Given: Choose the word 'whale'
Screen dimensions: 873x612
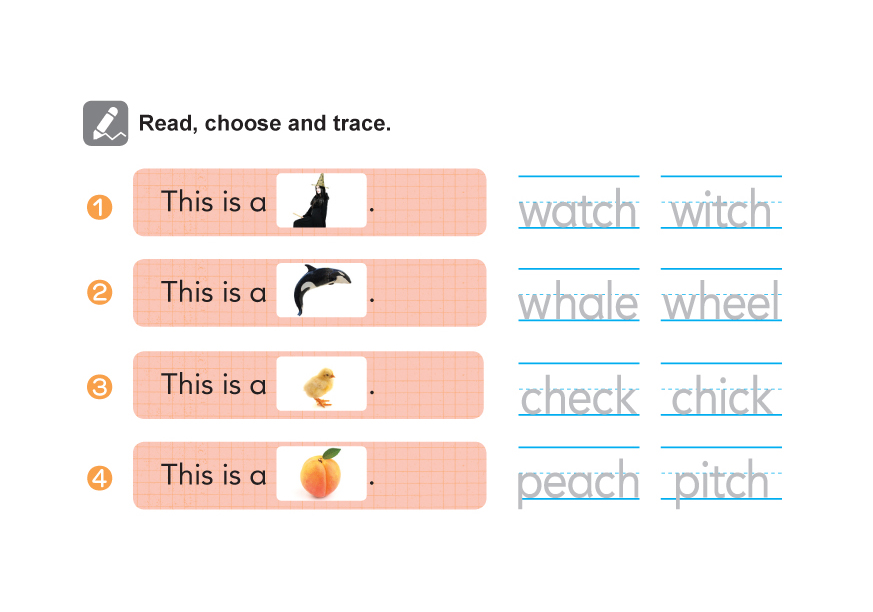Looking at the screenshot, I should 578,303.
